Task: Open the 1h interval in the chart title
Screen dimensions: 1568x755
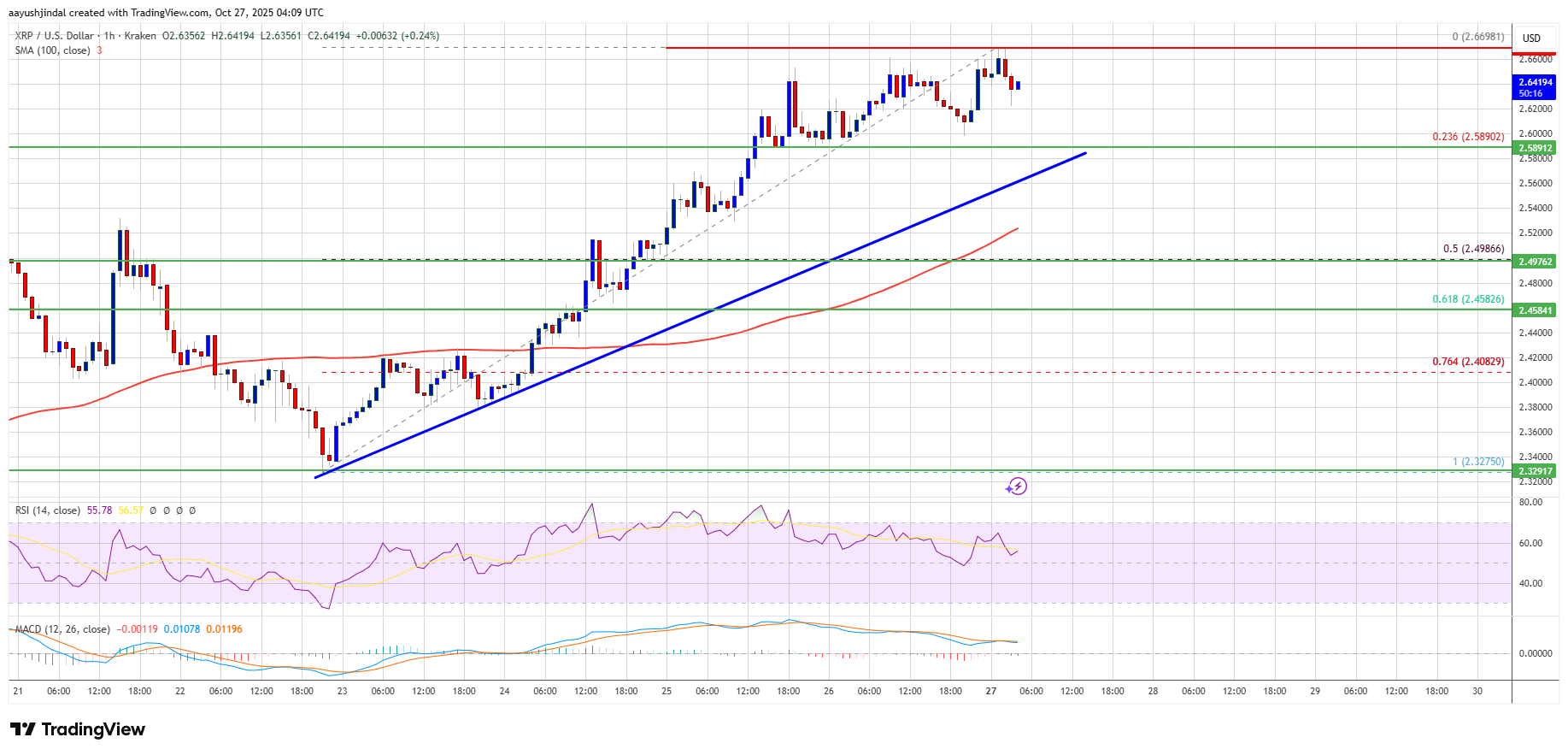Action: click(109, 36)
